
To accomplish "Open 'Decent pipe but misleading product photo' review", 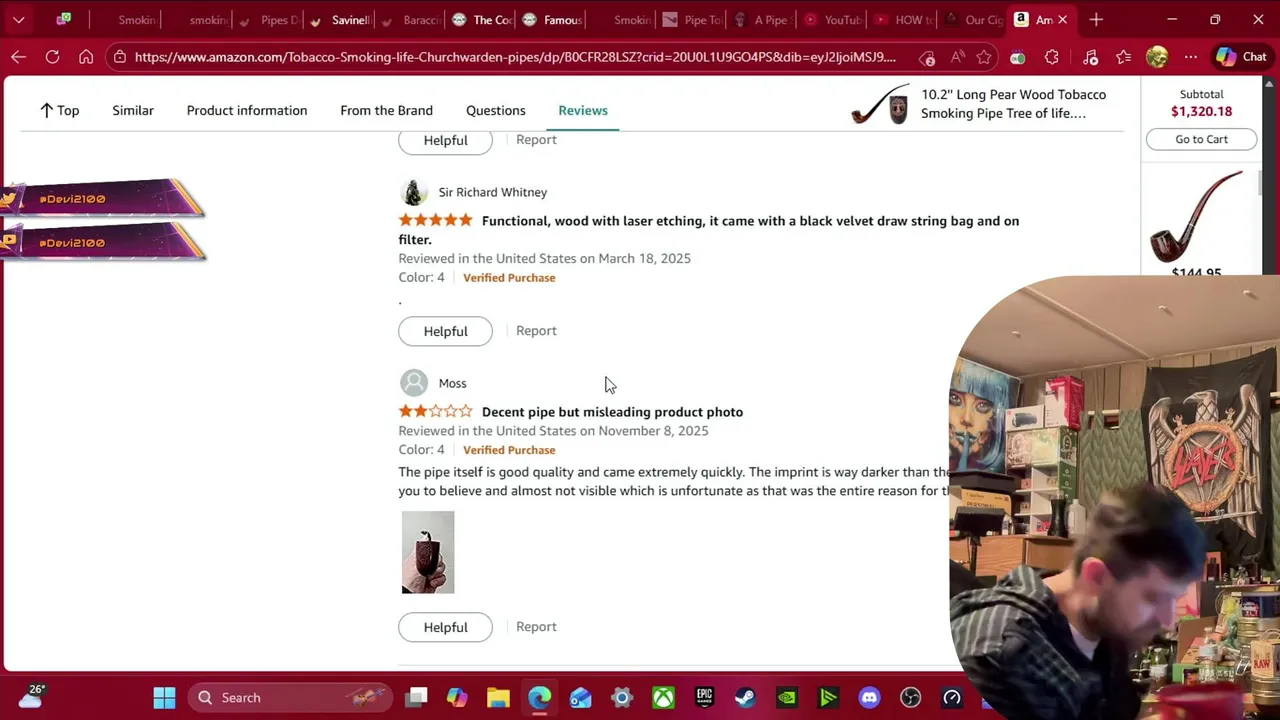I will (x=612, y=412).
